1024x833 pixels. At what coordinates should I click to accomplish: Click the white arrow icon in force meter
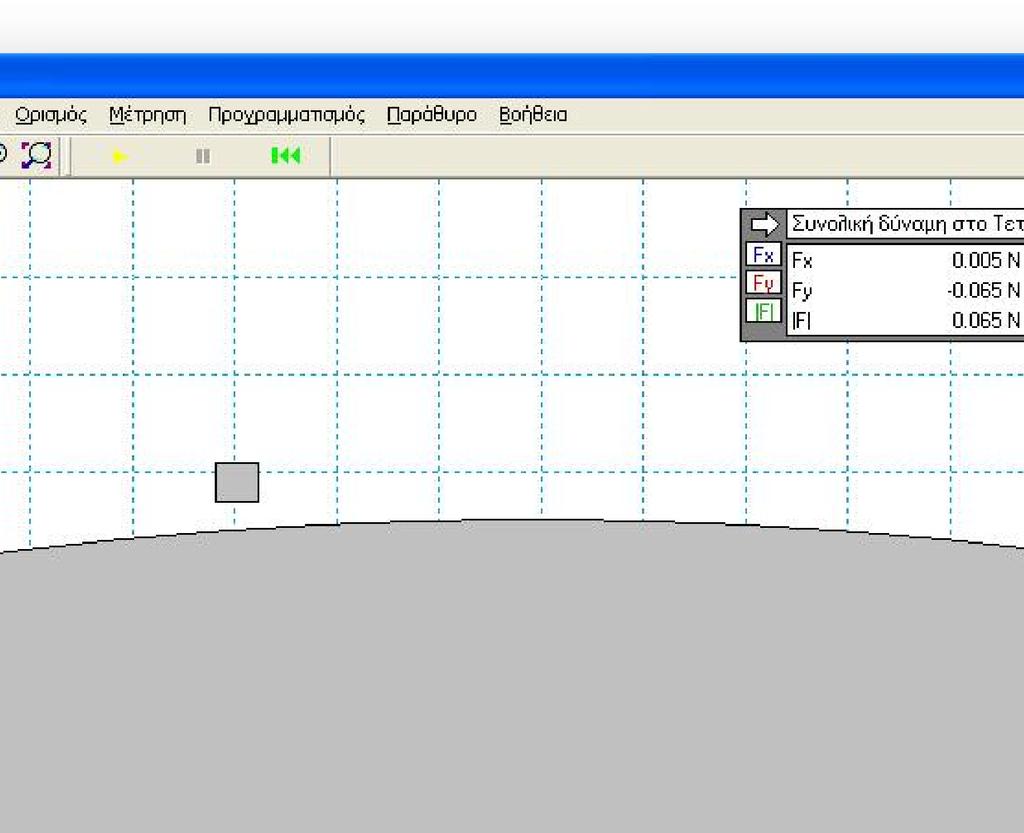click(x=764, y=225)
